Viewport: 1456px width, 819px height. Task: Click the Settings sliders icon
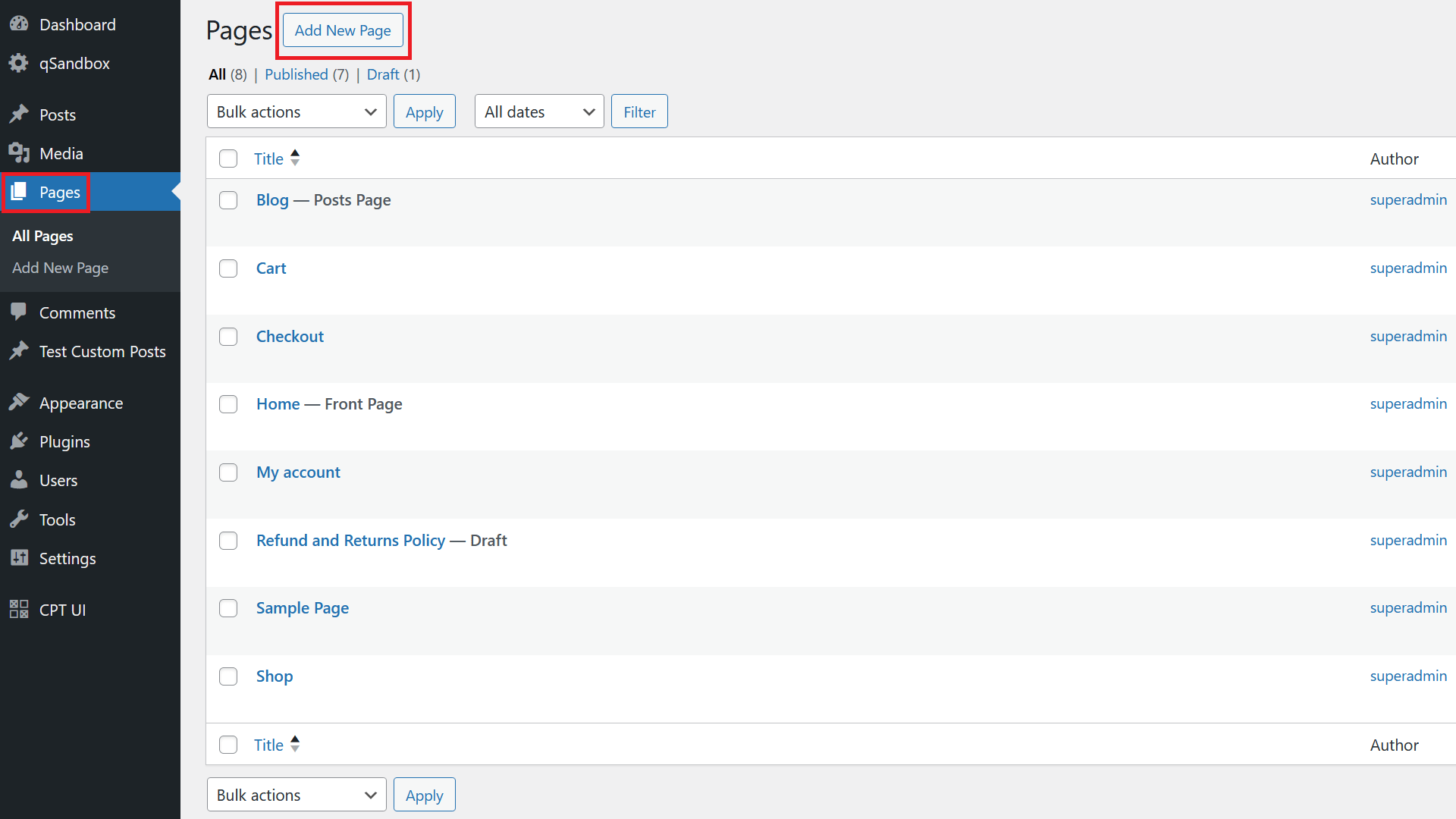(19, 558)
